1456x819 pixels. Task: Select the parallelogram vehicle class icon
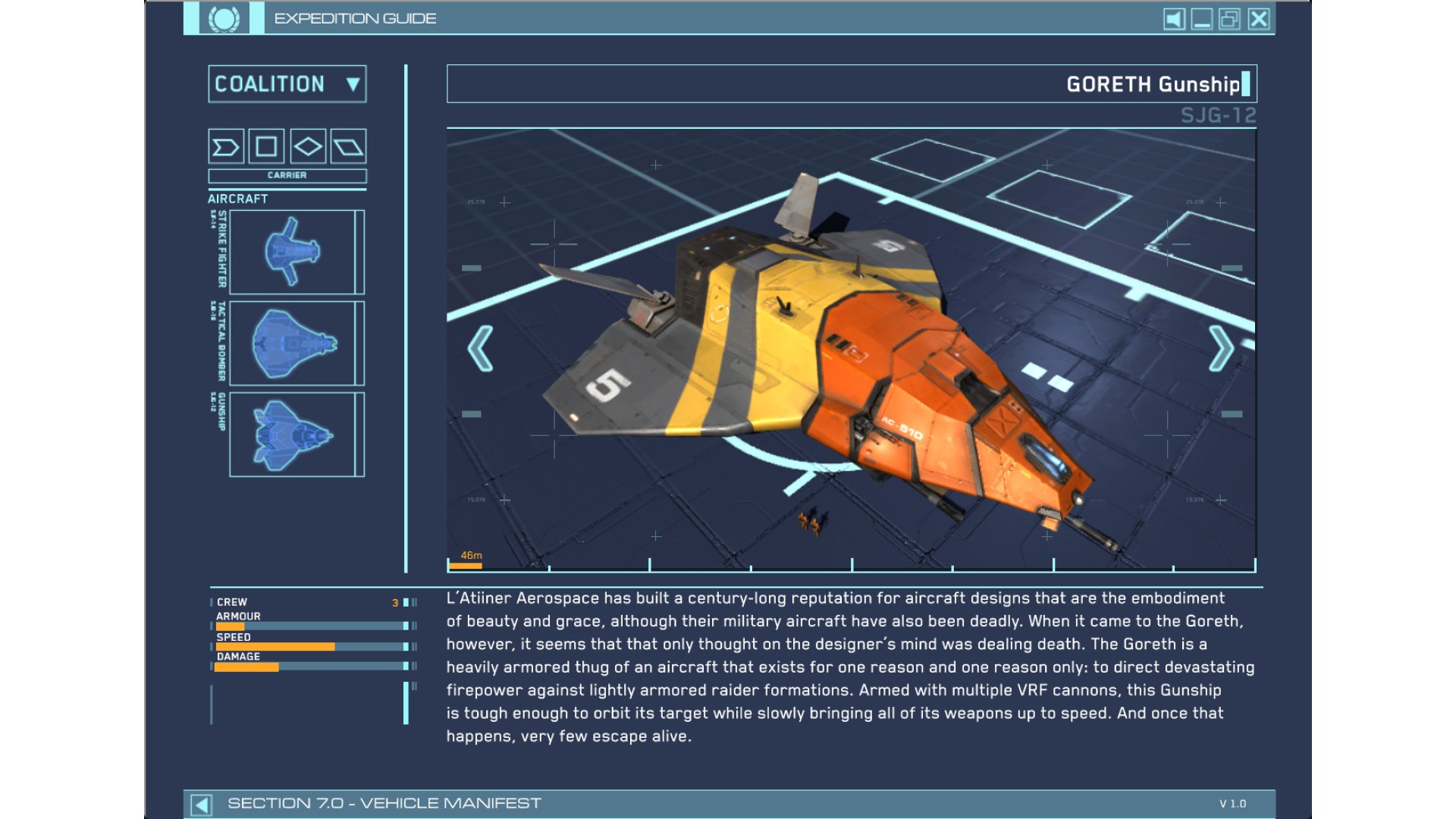348,146
